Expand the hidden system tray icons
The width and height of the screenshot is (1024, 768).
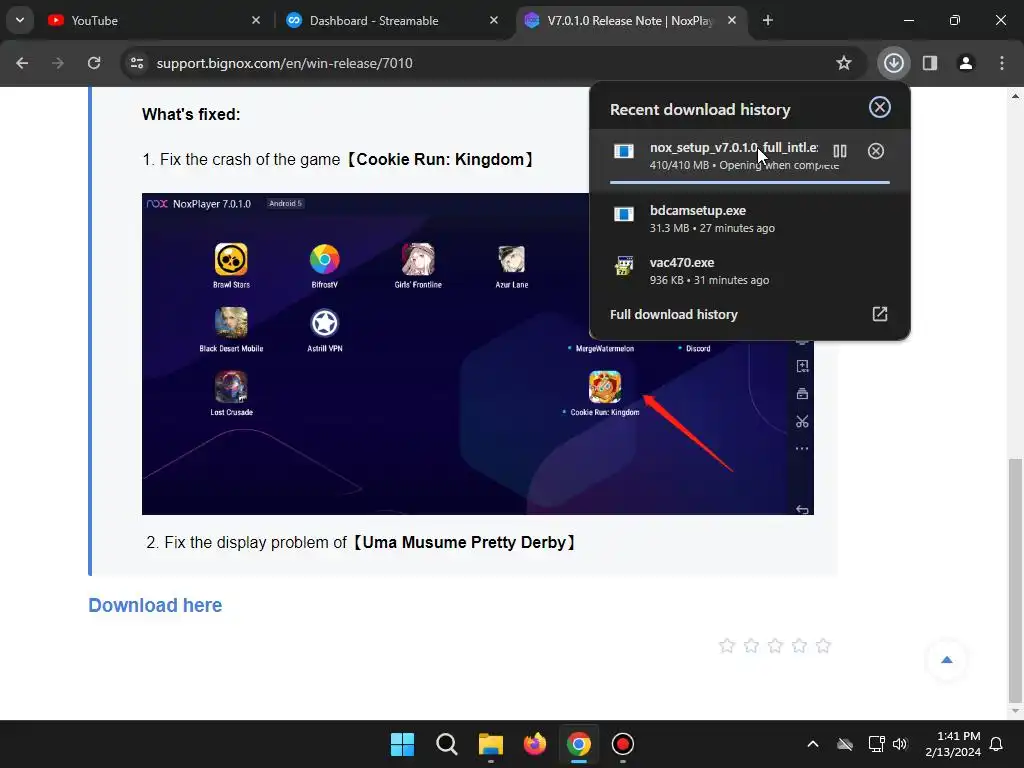813,744
